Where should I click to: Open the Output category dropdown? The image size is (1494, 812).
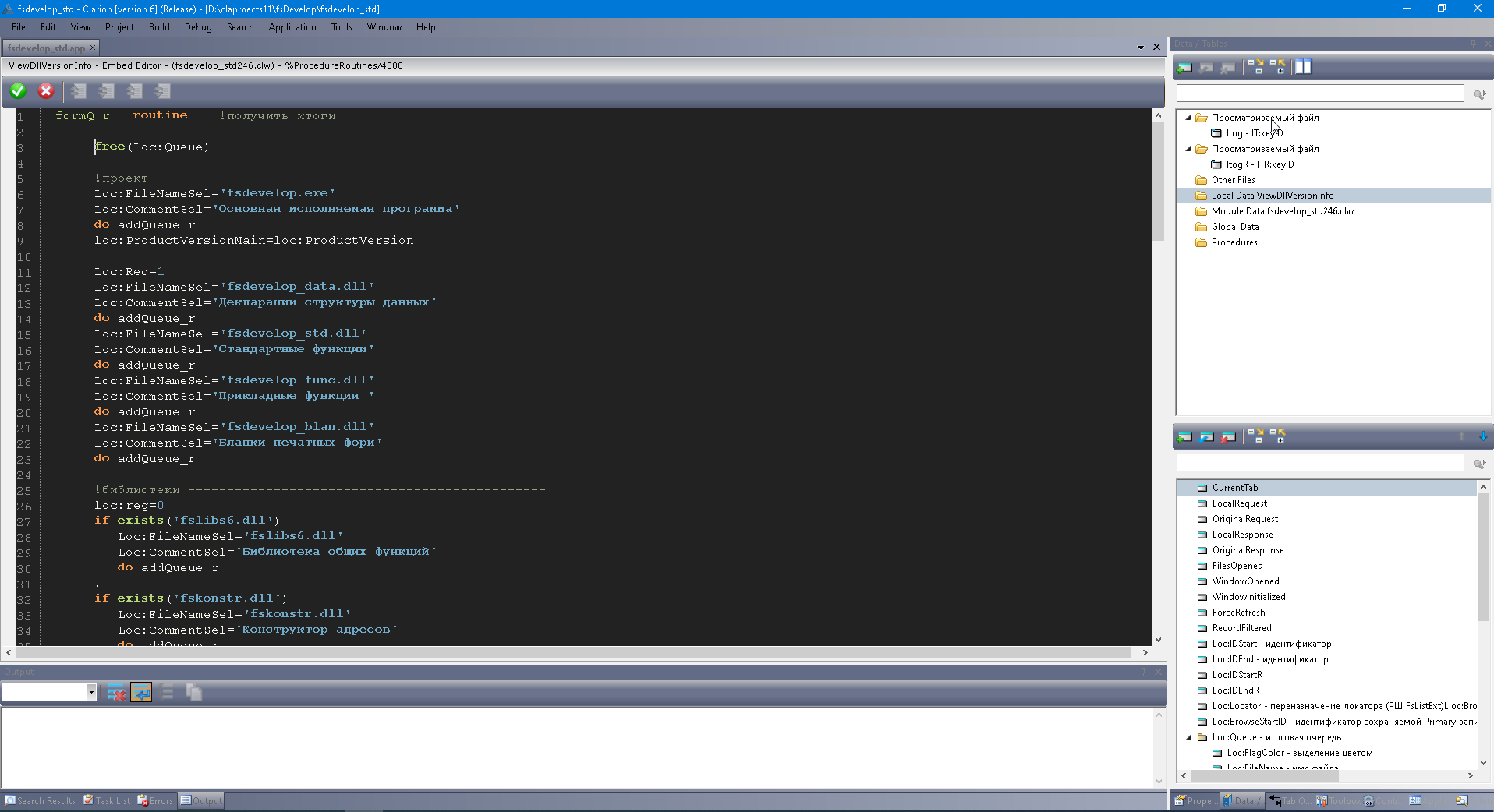coord(91,692)
